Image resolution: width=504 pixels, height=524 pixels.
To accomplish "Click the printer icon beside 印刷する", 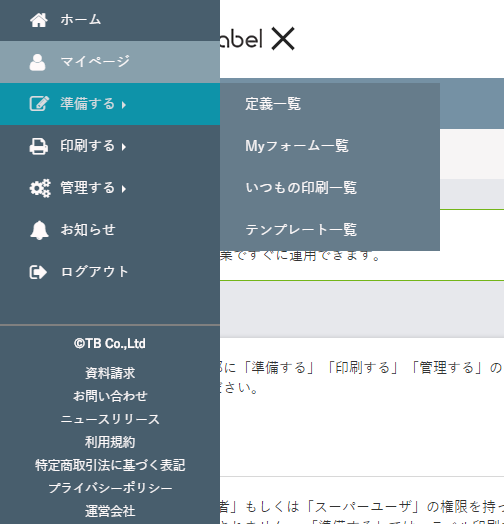I will (39, 146).
